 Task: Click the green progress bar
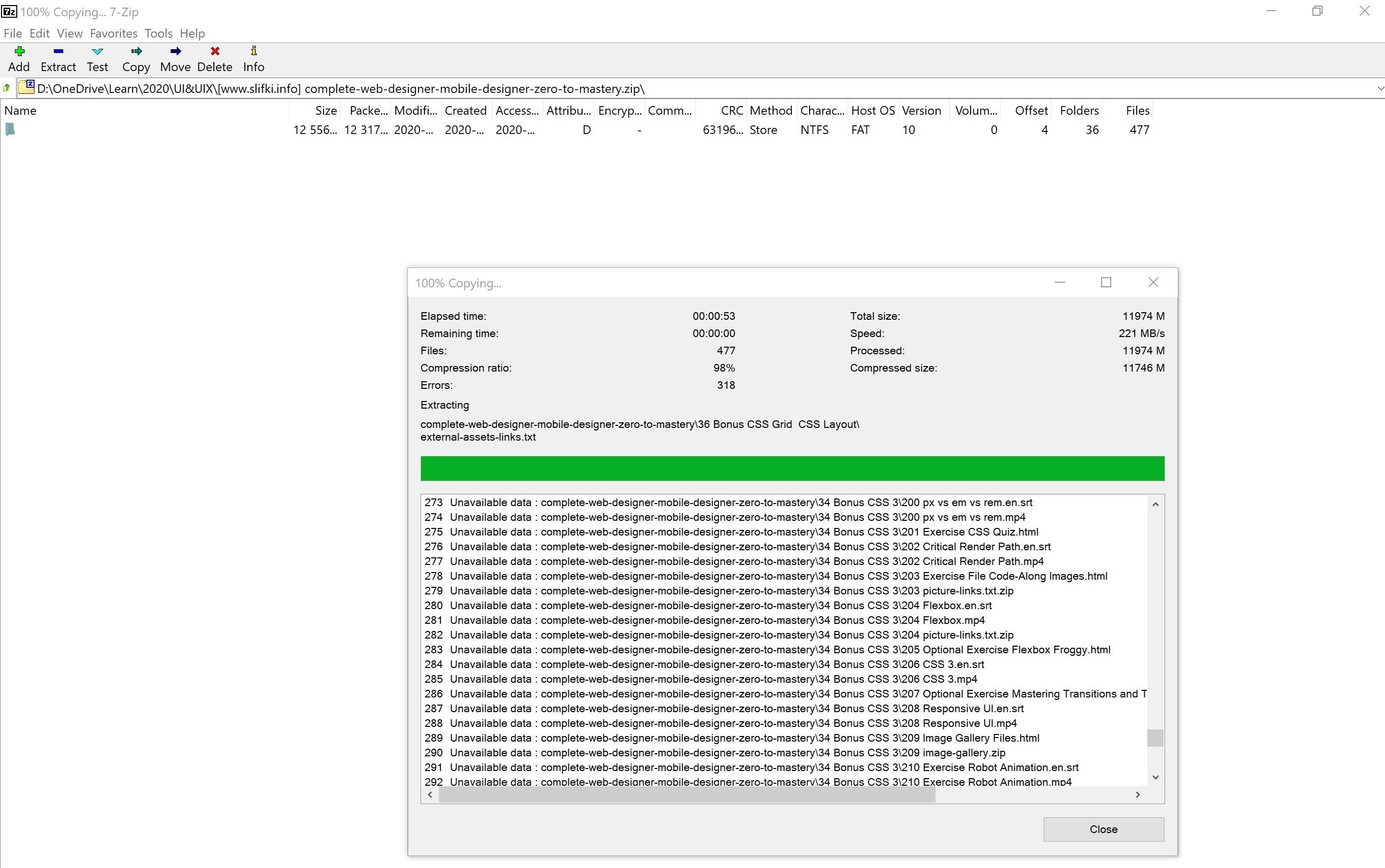(x=792, y=469)
